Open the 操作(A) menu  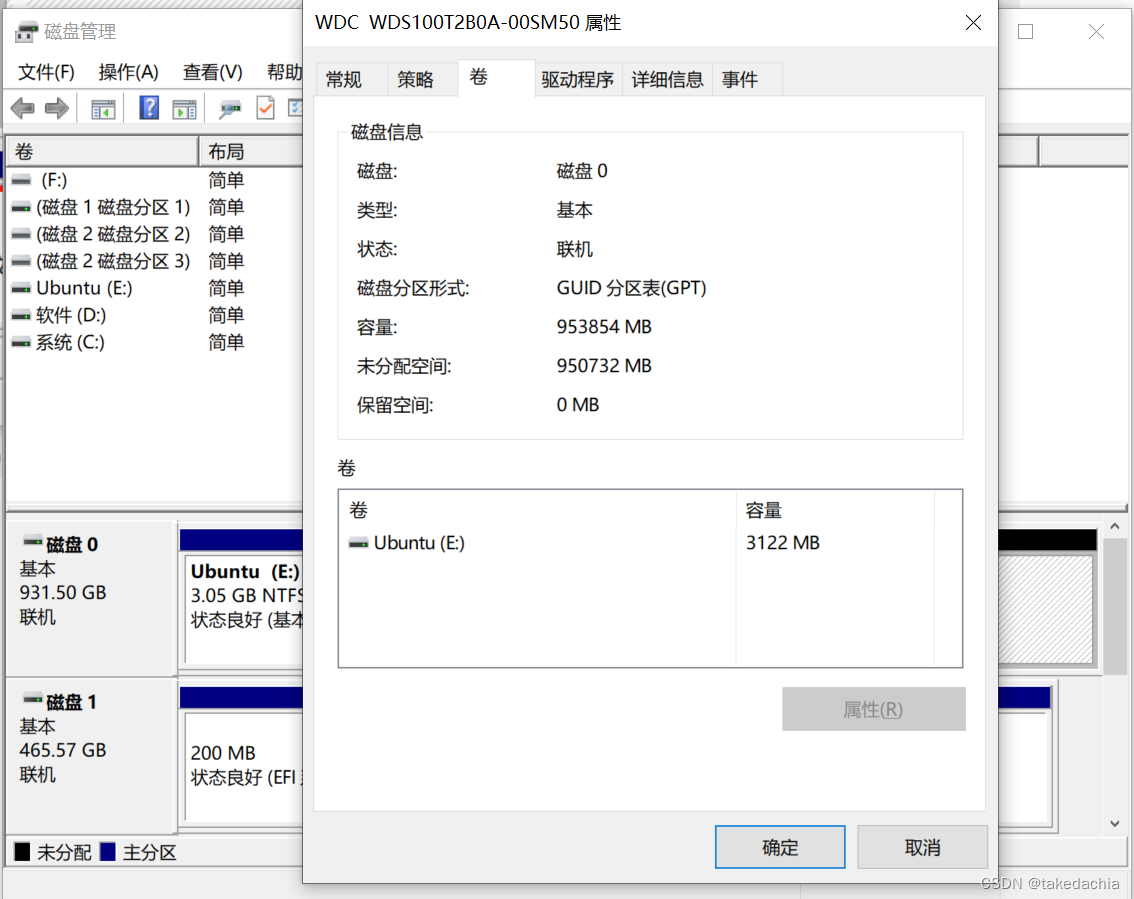point(129,72)
